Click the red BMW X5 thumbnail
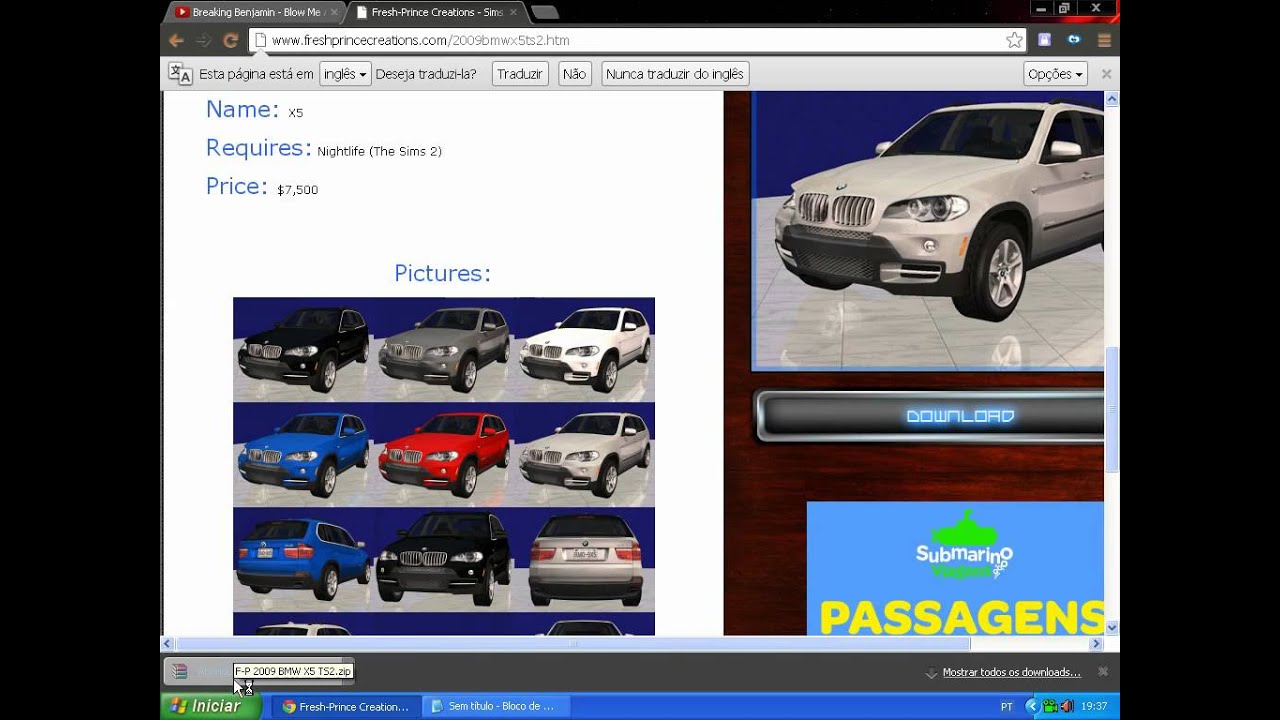The height and width of the screenshot is (720, 1280). (x=444, y=454)
